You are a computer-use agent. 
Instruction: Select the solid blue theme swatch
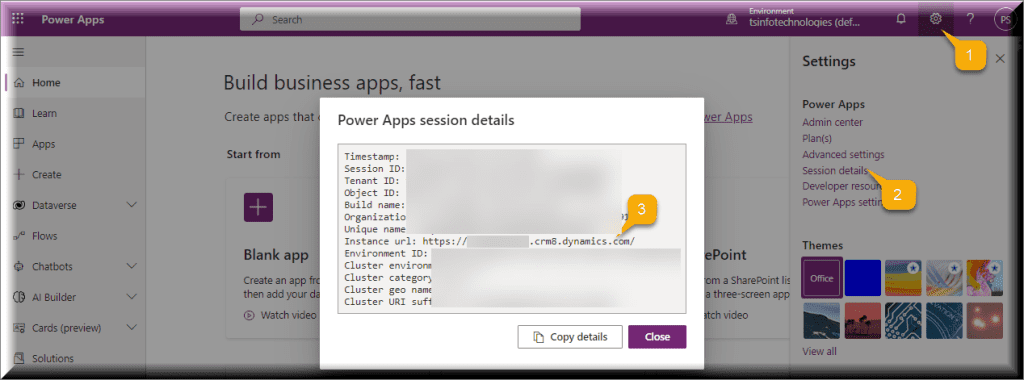pyautogui.click(x=863, y=278)
